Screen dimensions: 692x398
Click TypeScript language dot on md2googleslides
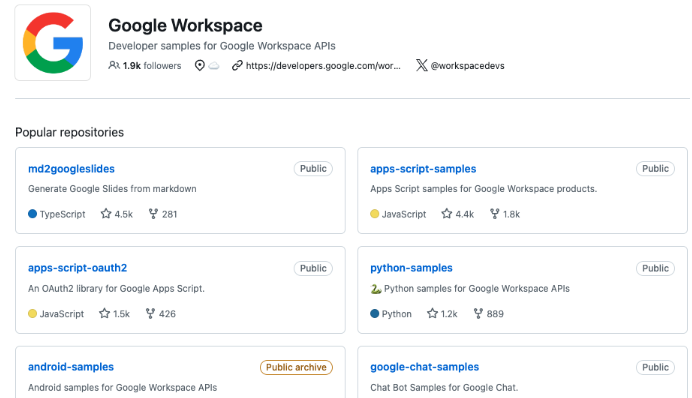click(x=32, y=214)
